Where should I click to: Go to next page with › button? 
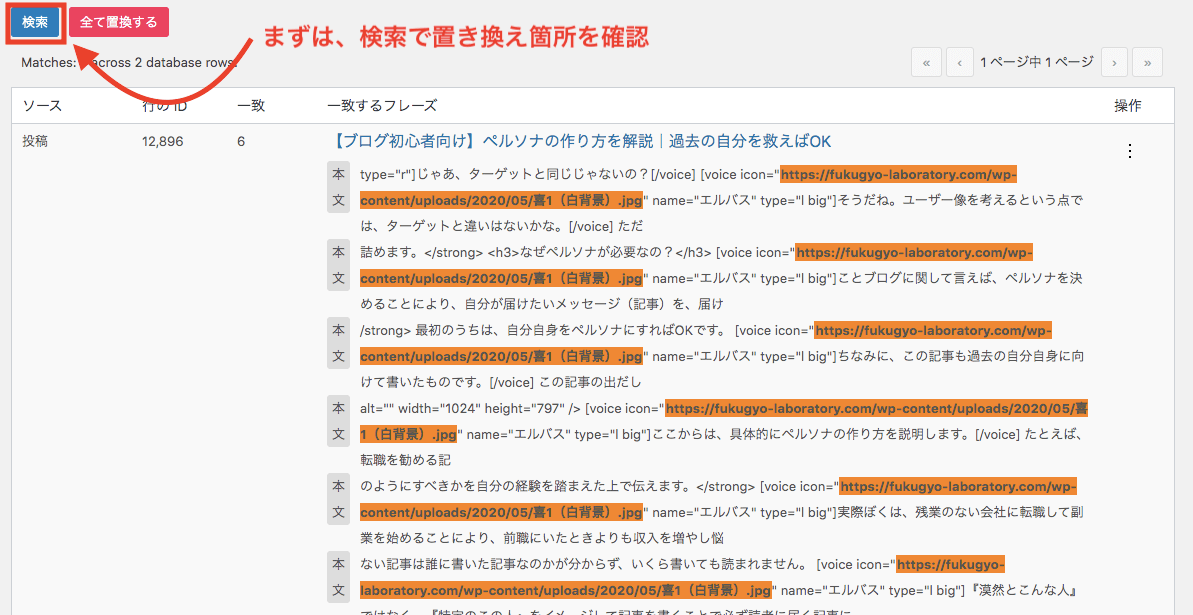click(1114, 62)
